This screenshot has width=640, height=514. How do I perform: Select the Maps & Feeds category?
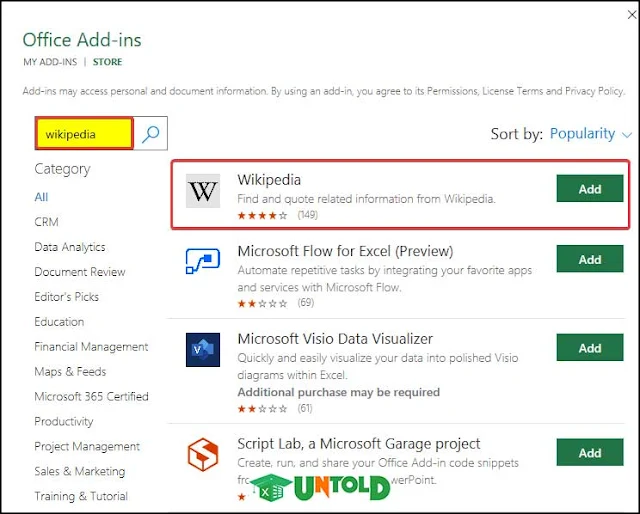(70, 372)
